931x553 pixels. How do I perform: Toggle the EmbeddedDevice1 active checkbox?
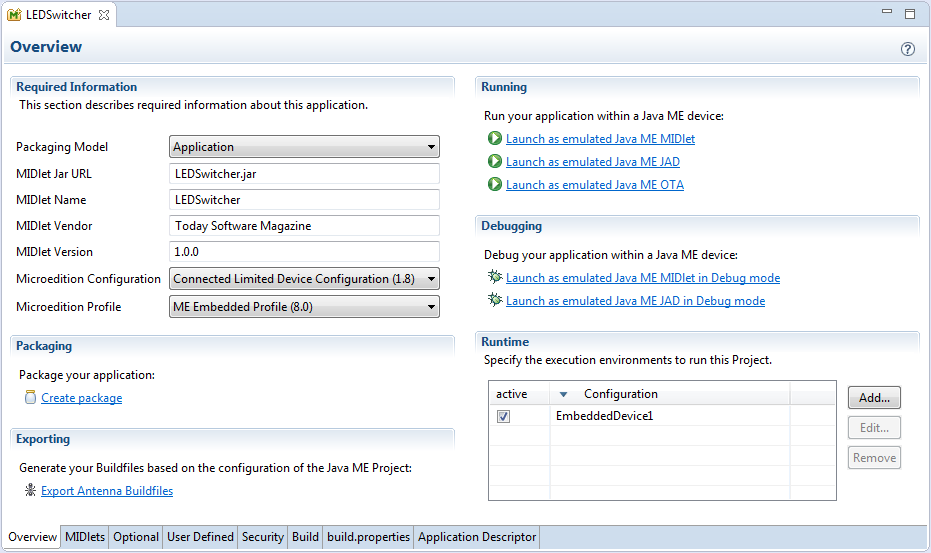504,416
